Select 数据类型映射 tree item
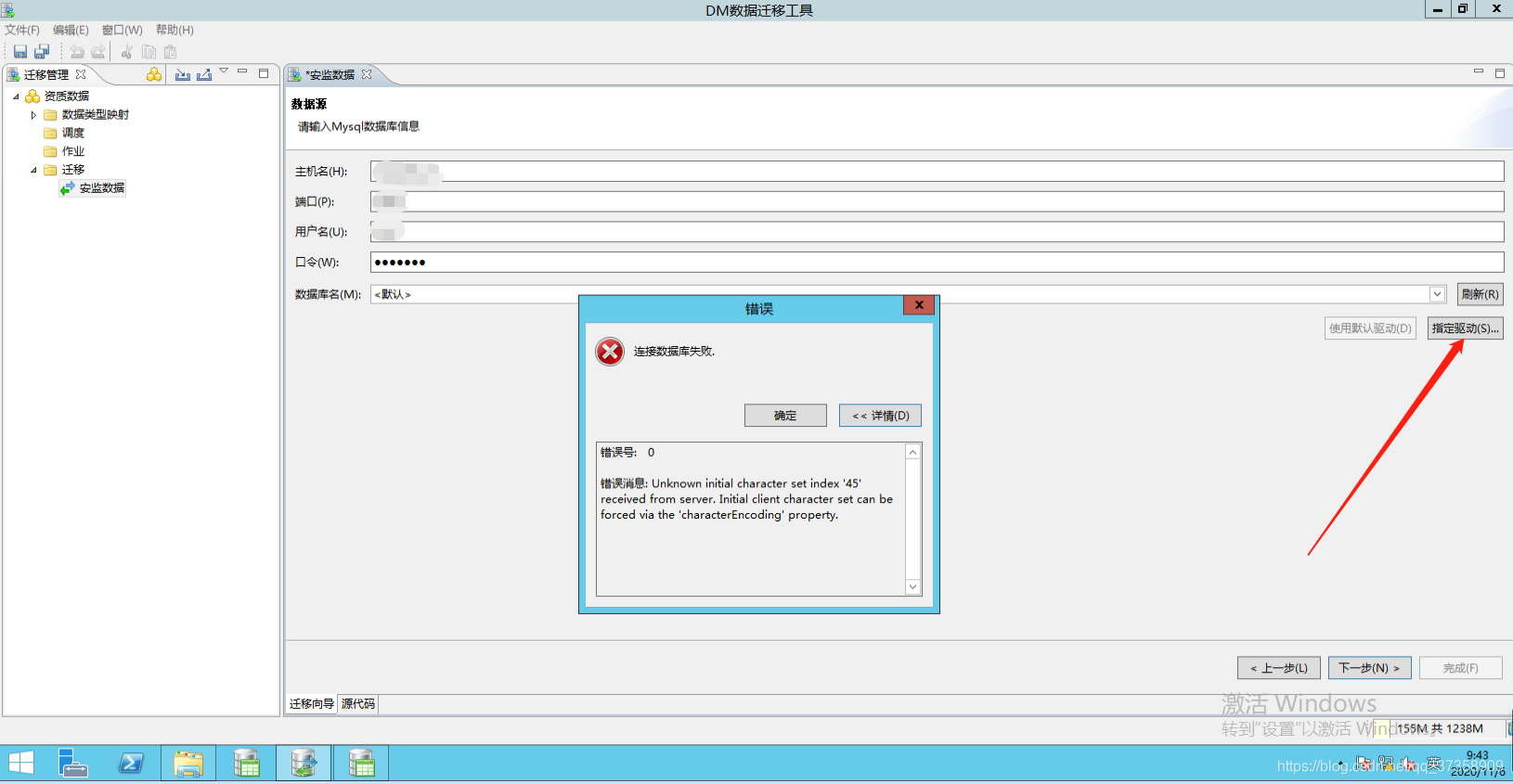 [95, 115]
